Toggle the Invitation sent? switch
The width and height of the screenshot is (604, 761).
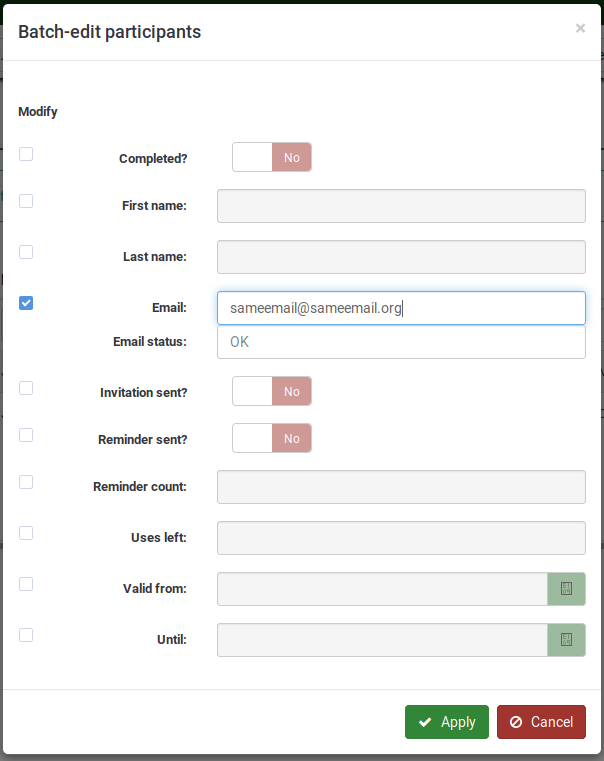point(272,391)
